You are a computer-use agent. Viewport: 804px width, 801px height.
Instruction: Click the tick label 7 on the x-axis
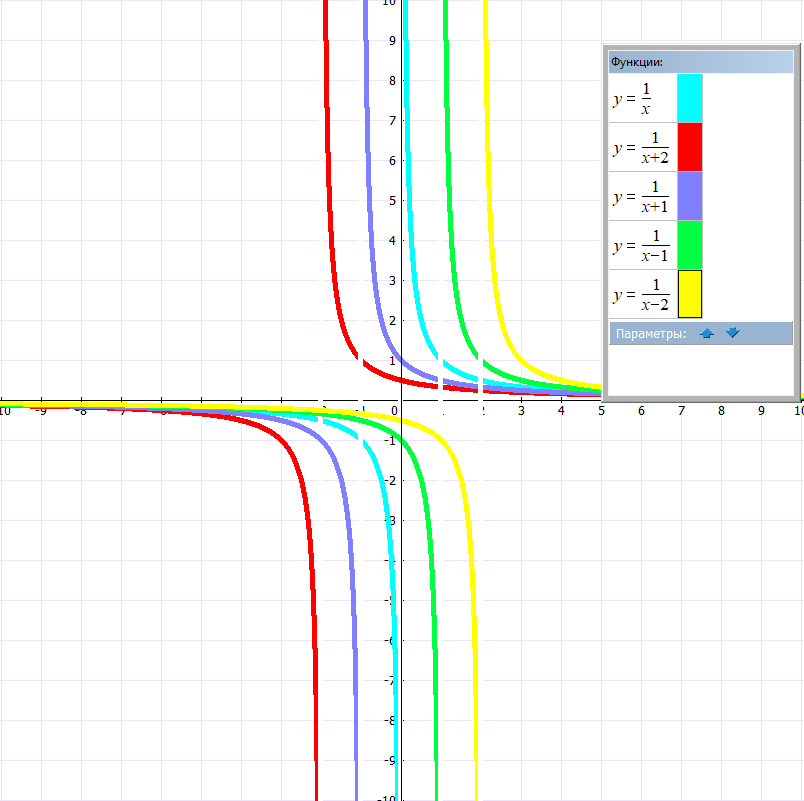tap(681, 411)
